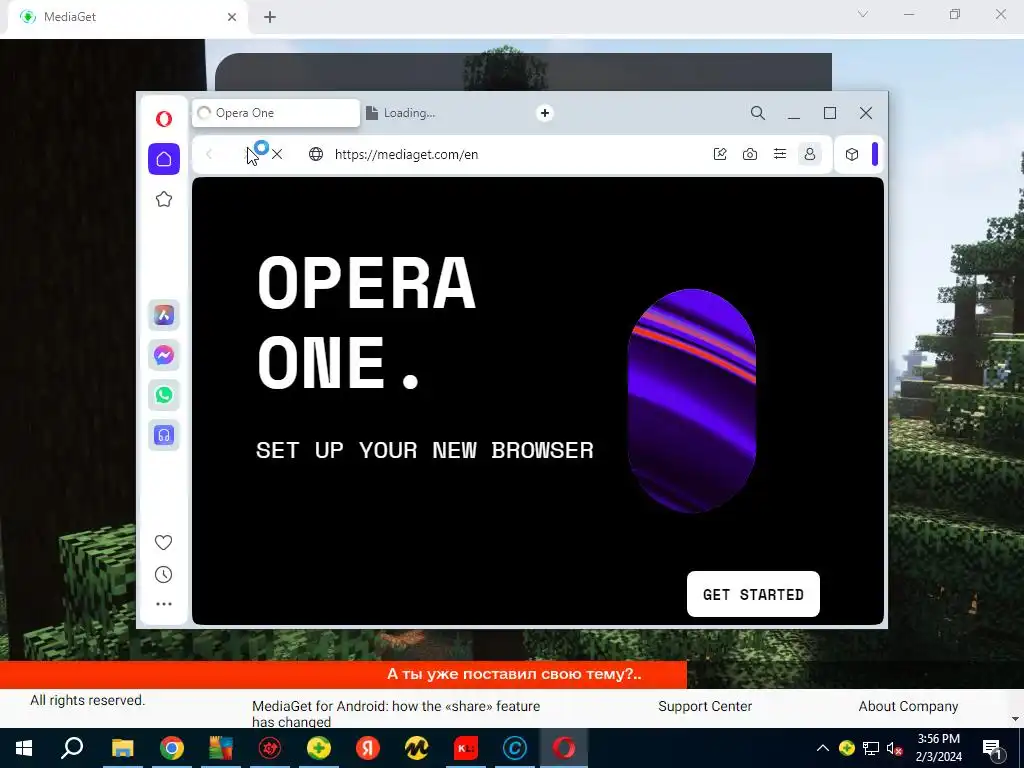Image resolution: width=1024 pixels, height=768 pixels.
Task: Expand tab list chevron in MediaGet window
Action: (x=863, y=14)
